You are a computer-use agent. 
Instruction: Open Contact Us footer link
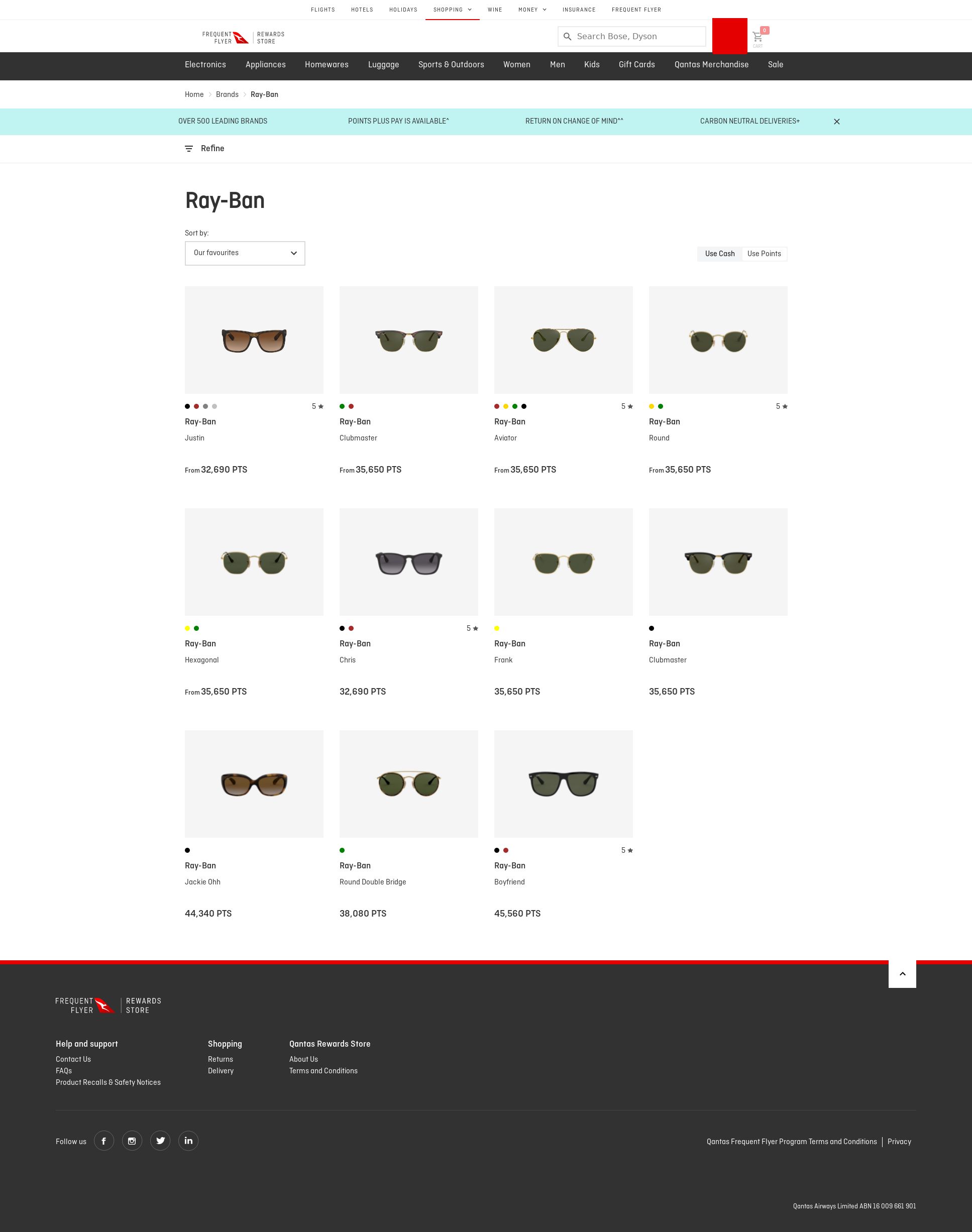click(x=73, y=1059)
